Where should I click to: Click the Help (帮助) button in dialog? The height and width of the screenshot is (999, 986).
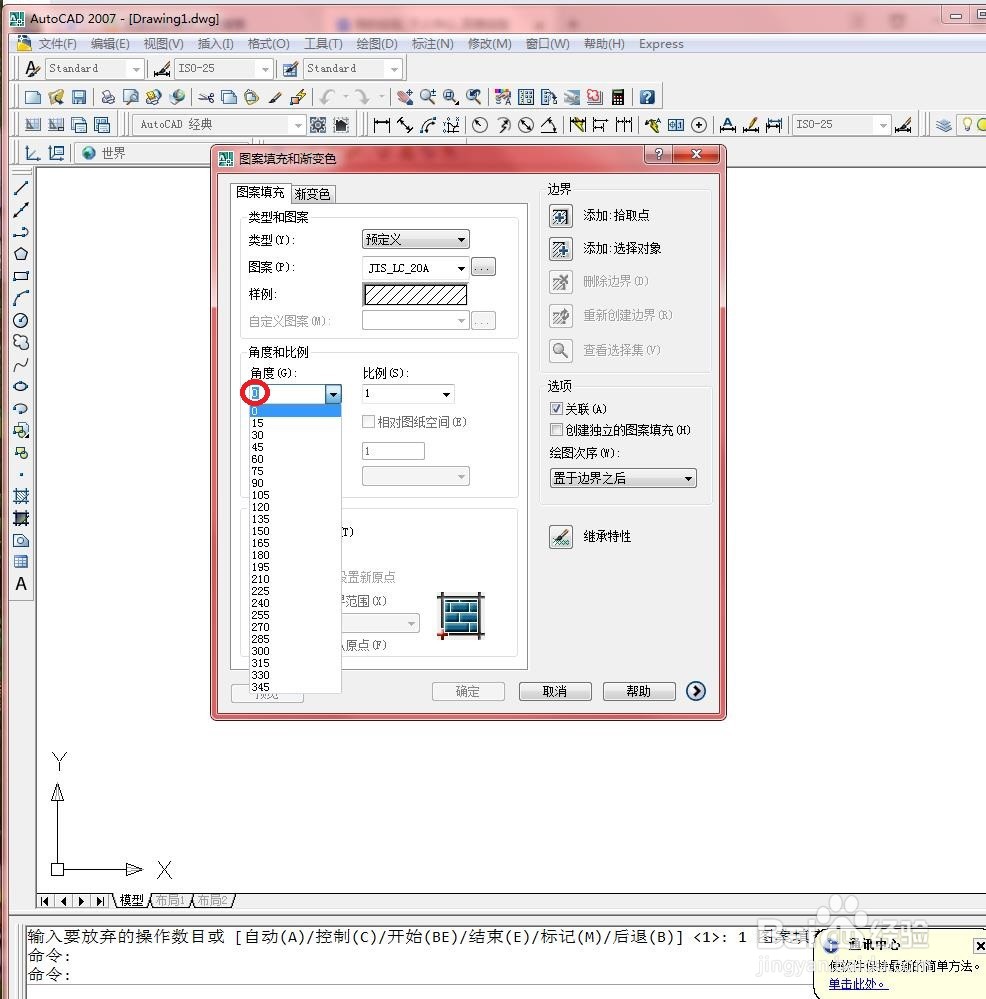638,691
